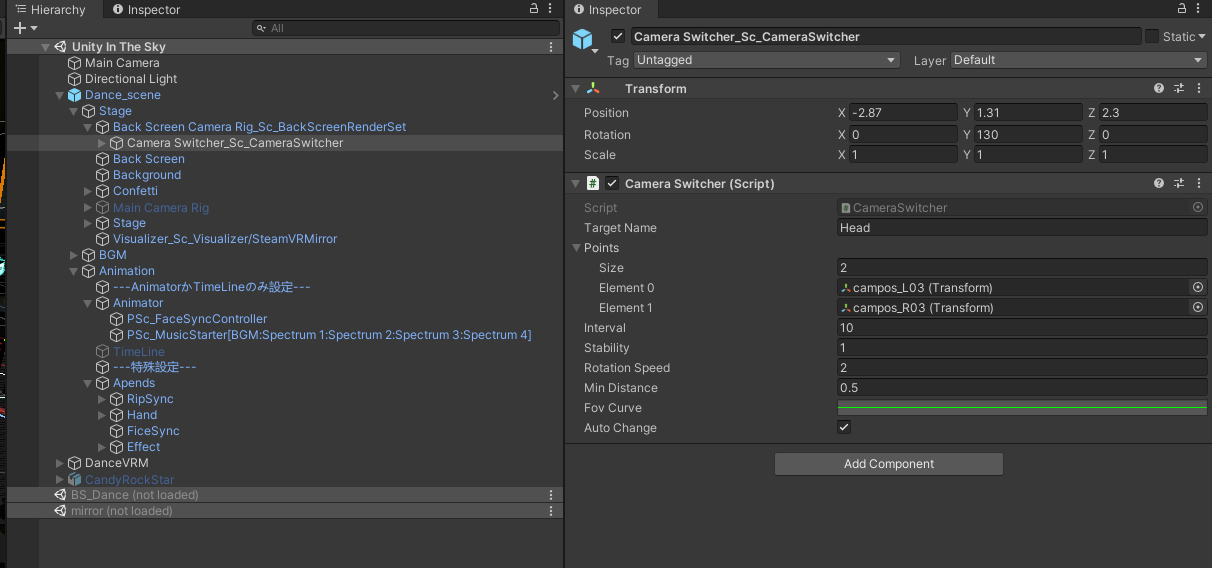
Task: Uncheck the Auto Change option
Action: point(844,428)
